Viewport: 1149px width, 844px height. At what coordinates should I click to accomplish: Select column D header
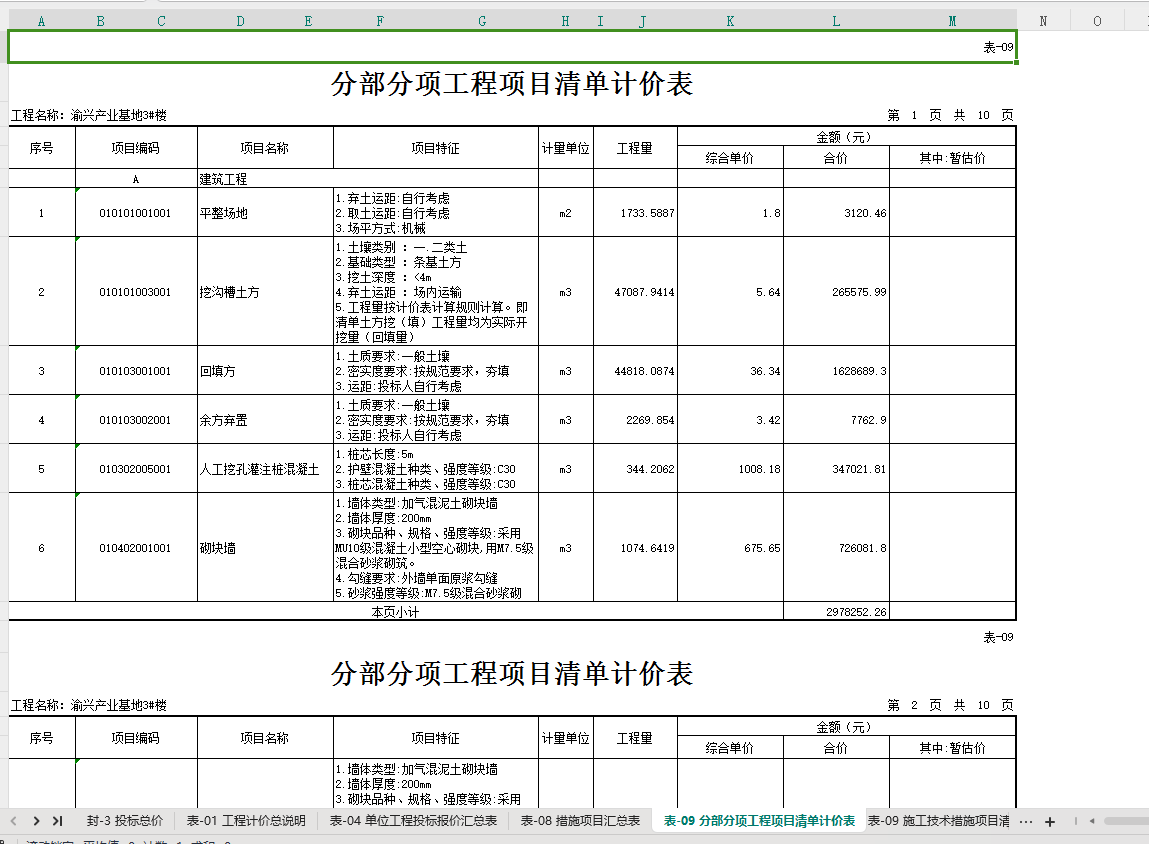tap(240, 21)
